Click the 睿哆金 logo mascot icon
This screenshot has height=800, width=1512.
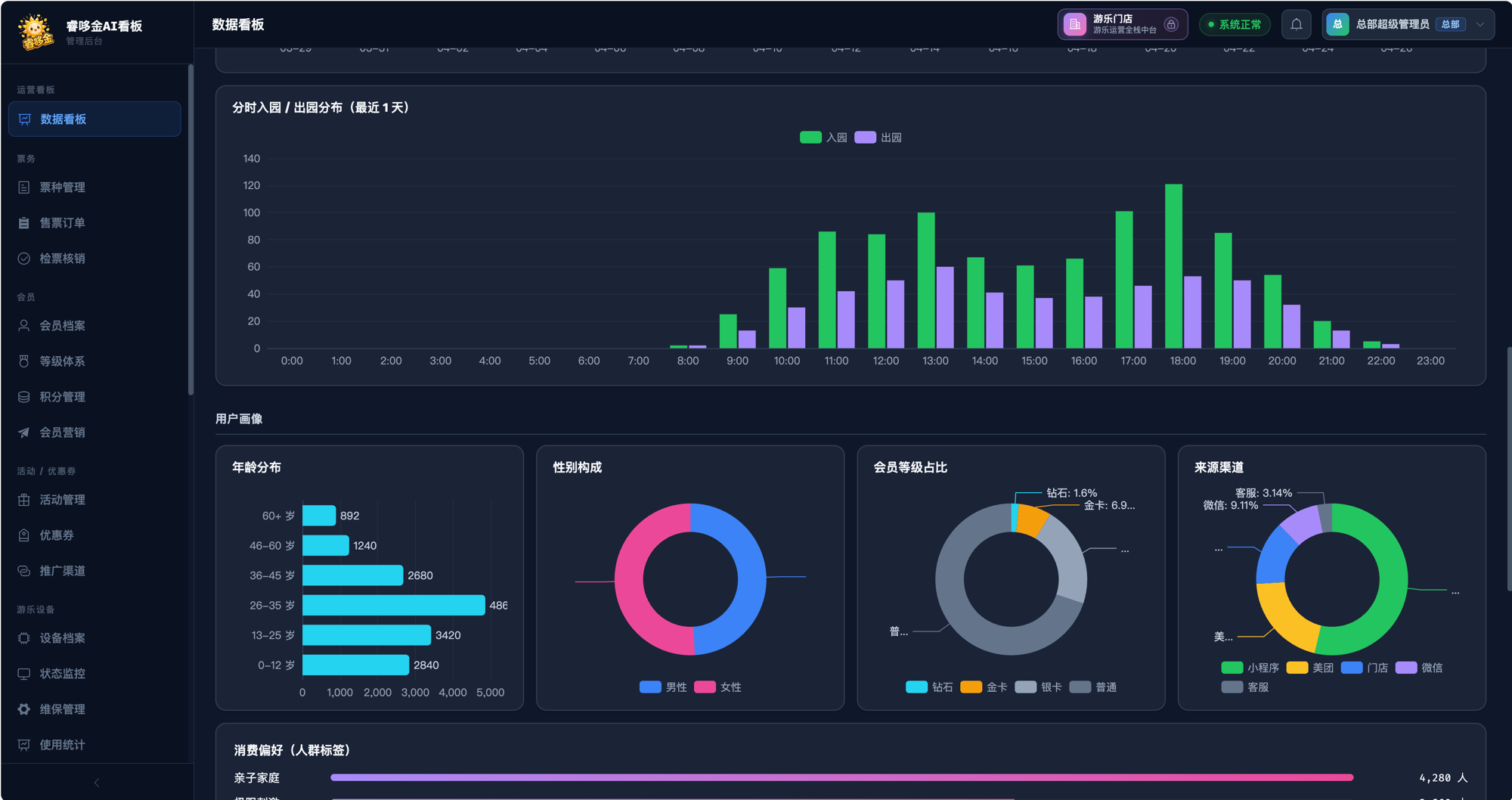(36, 32)
